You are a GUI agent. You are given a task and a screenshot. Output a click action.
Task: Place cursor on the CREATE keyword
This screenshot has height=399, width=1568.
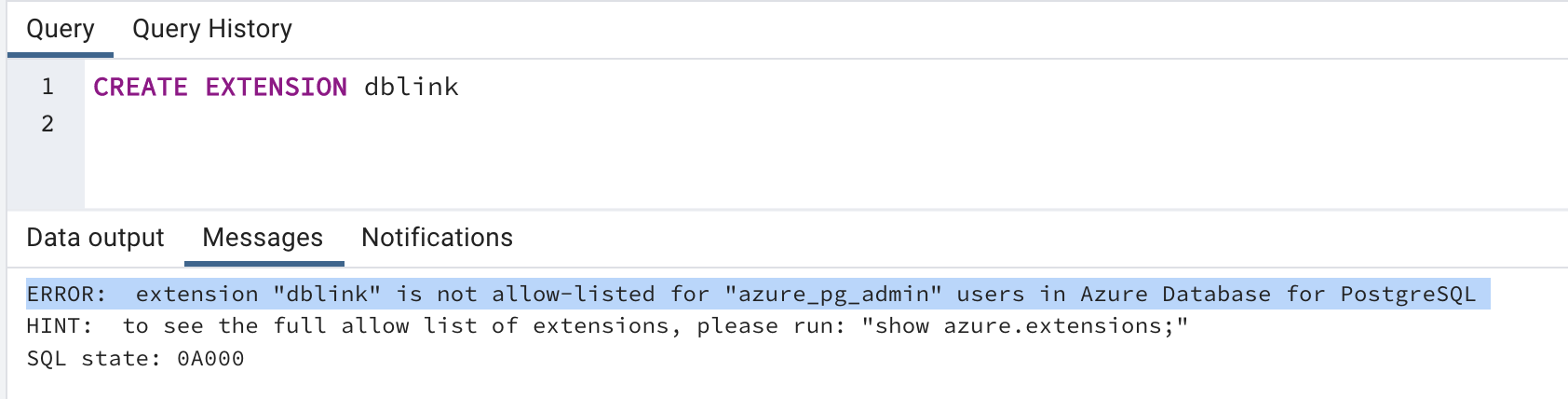point(141,87)
